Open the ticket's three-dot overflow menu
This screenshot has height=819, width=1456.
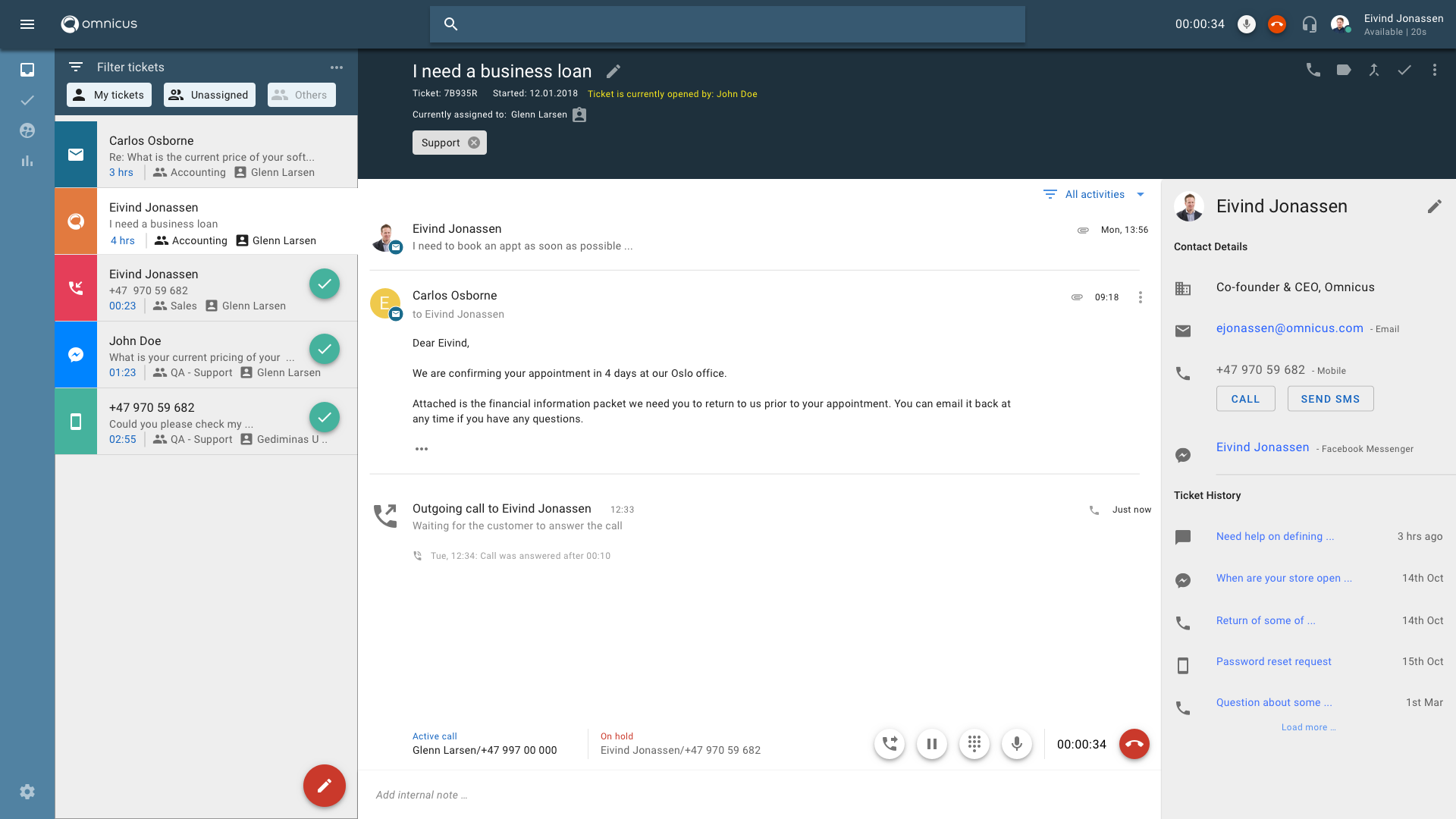[1435, 69]
